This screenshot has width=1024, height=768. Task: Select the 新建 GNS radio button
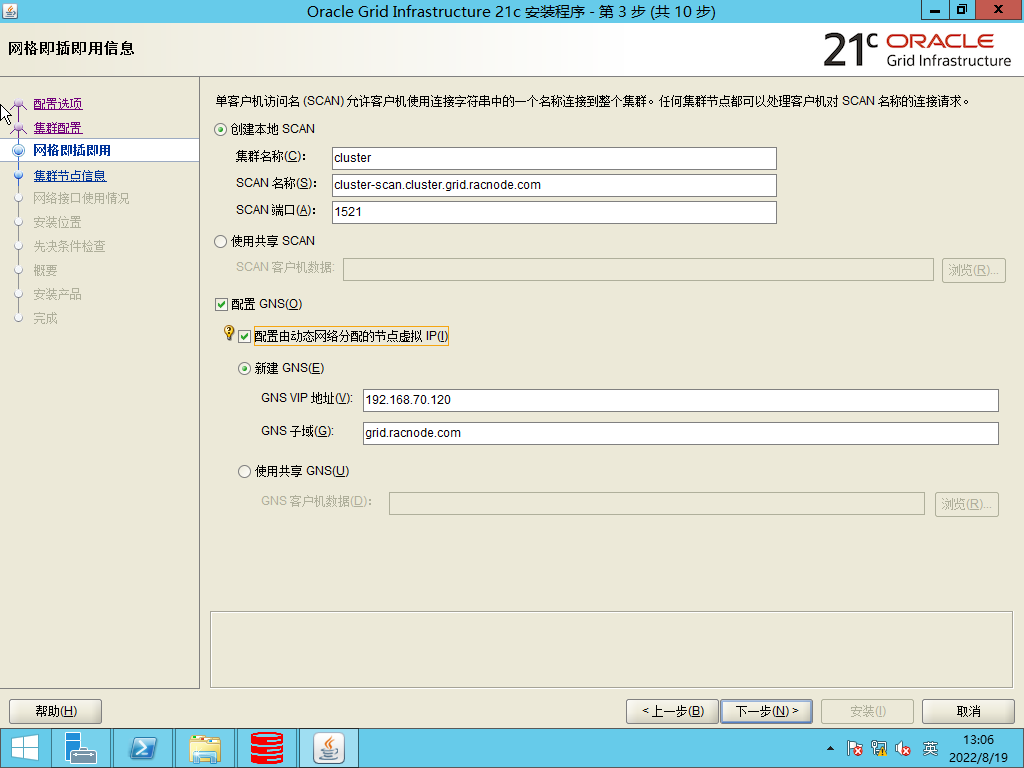(244, 369)
